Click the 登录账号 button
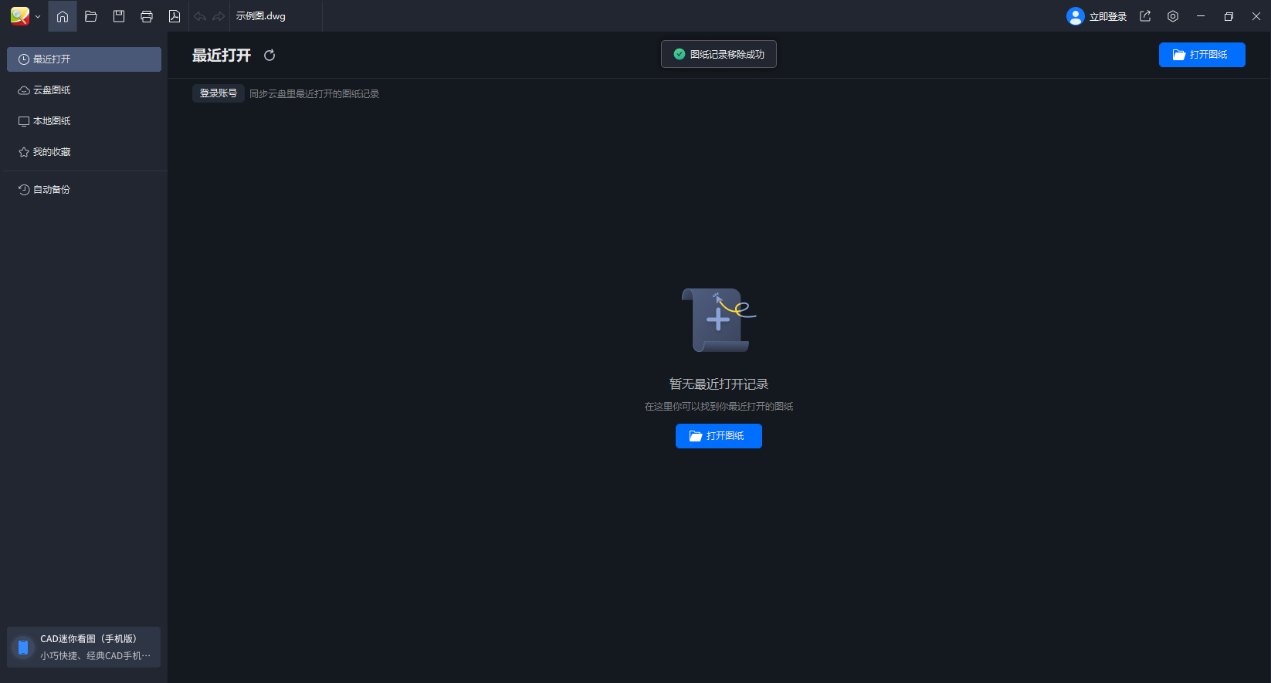The height and width of the screenshot is (683, 1271). click(218, 93)
